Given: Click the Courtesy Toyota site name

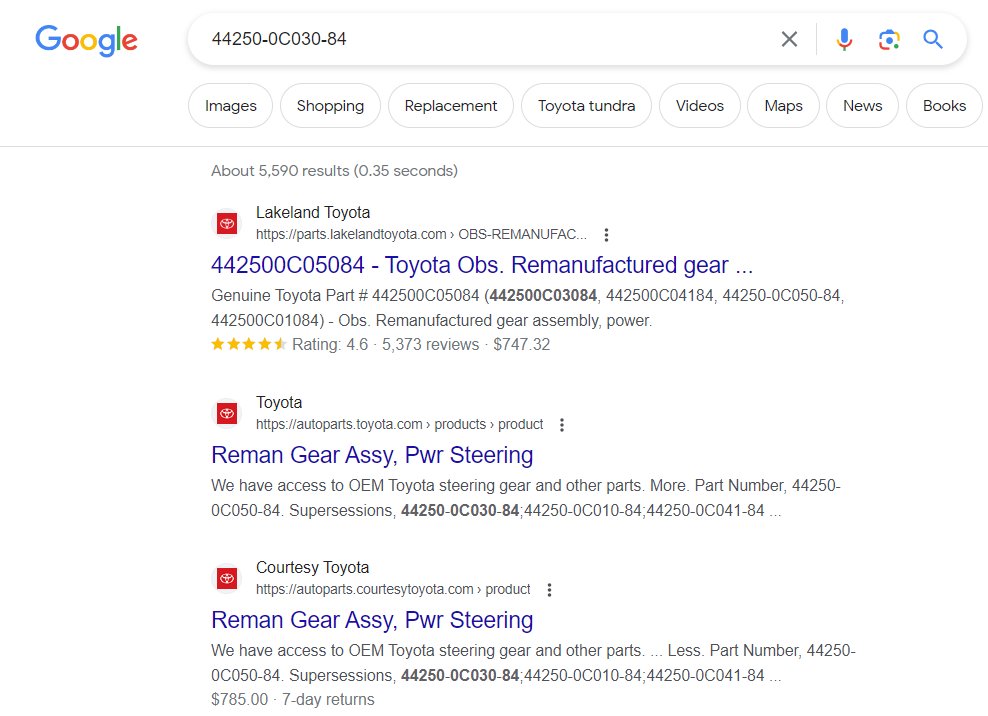Looking at the screenshot, I should (x=313, y=567).
